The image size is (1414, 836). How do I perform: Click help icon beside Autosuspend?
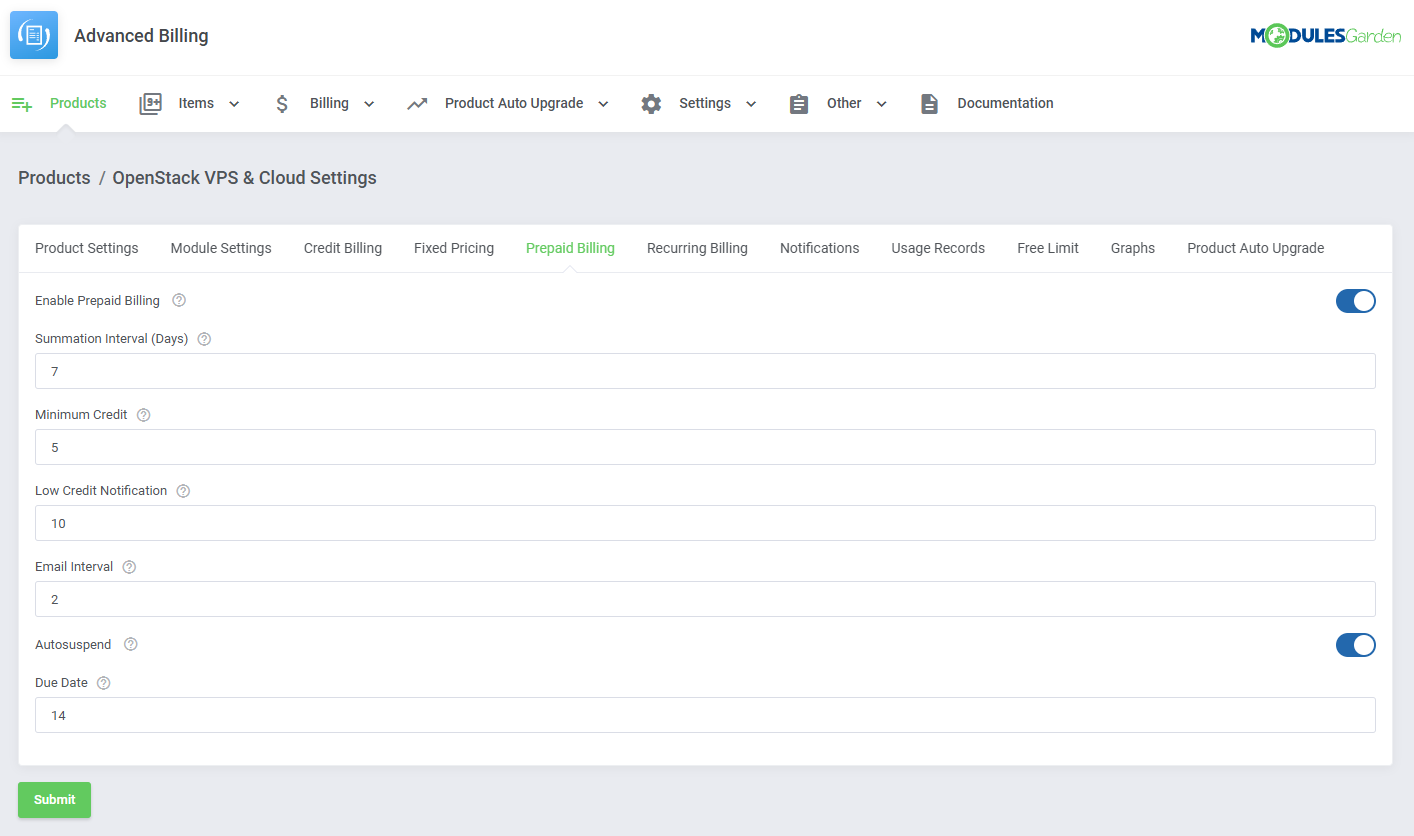pyautogui.click(x=130, y=644)
